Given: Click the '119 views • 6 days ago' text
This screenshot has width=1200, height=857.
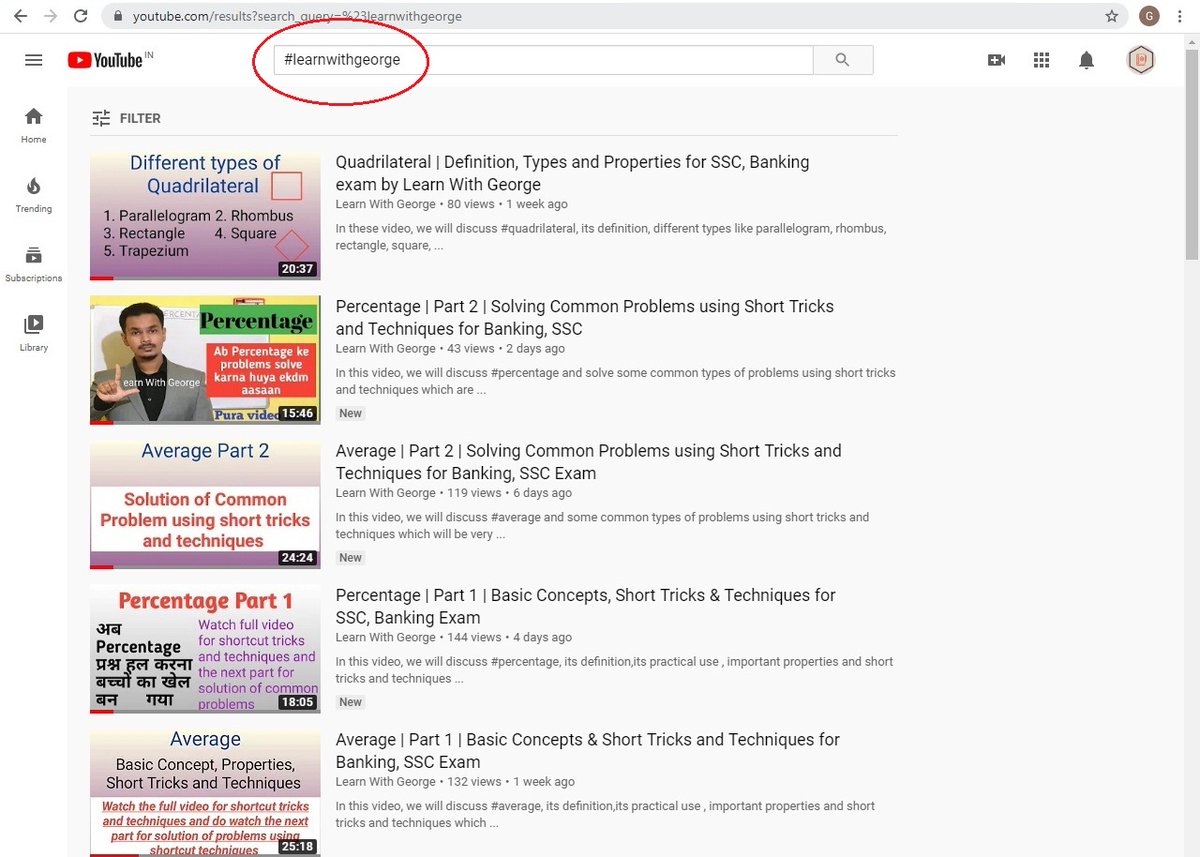Looking at the screenshot, I should [509, 493].
